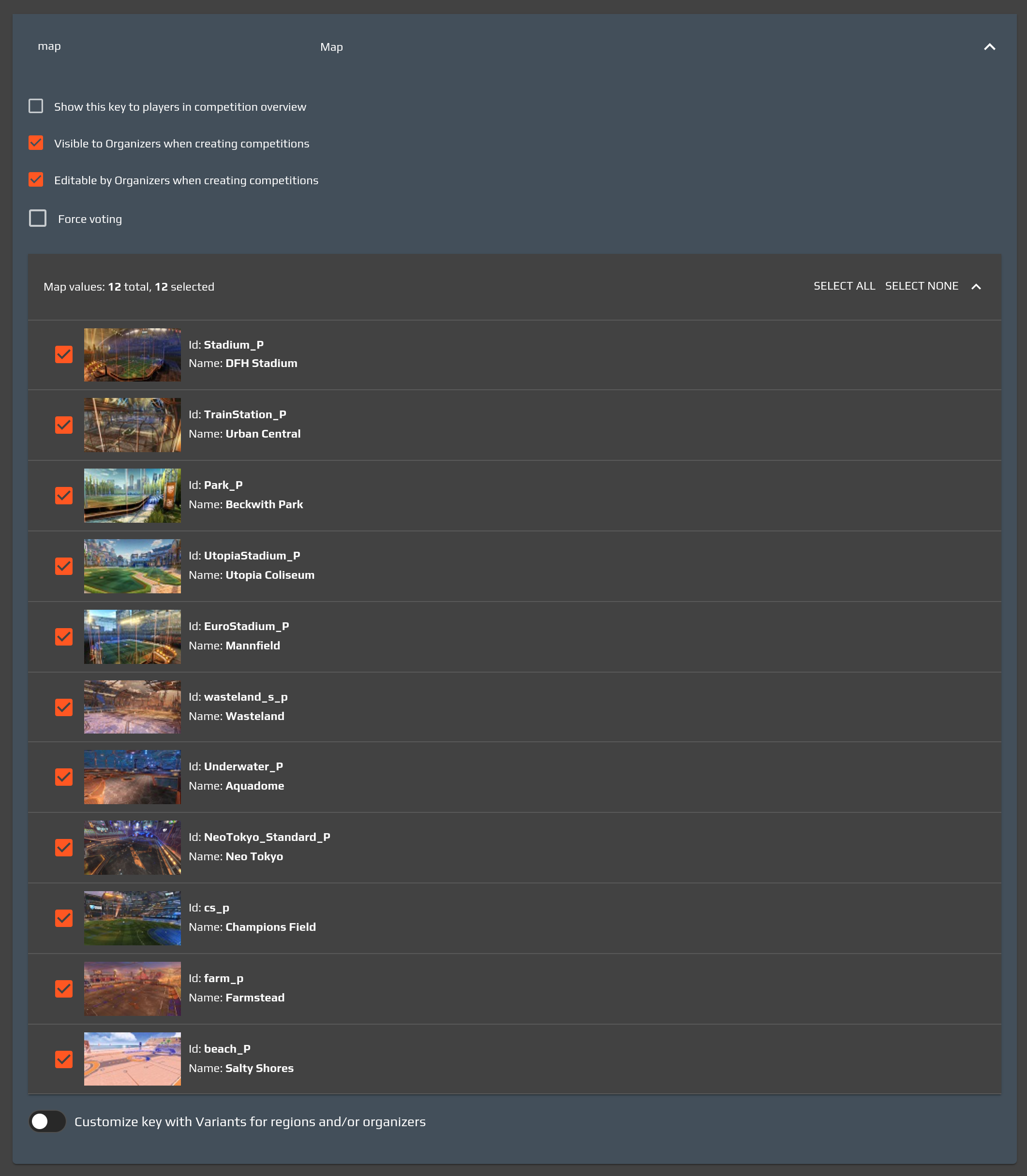Image resolution: width=1027 pixels, height=1176 pixels.
Task: Click the Urban Central map image
Action: coord(132,425)
